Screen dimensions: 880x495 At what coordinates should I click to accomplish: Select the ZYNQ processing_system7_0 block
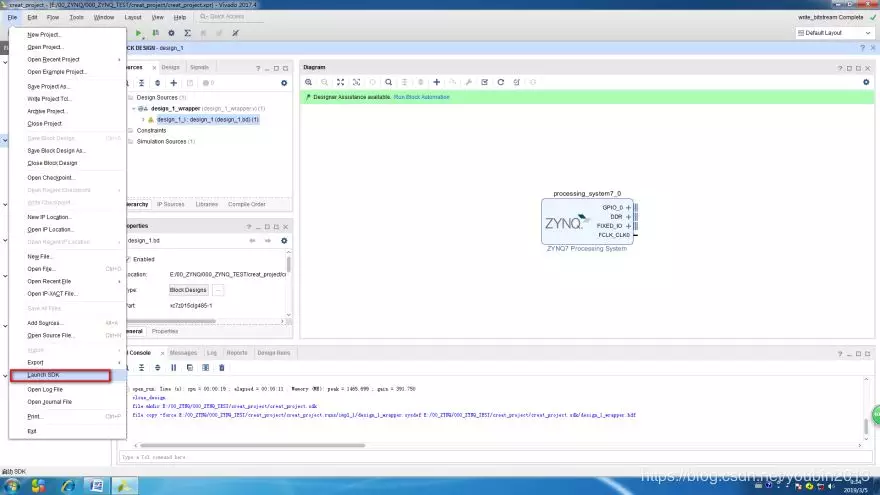click(x=587, y=221)
